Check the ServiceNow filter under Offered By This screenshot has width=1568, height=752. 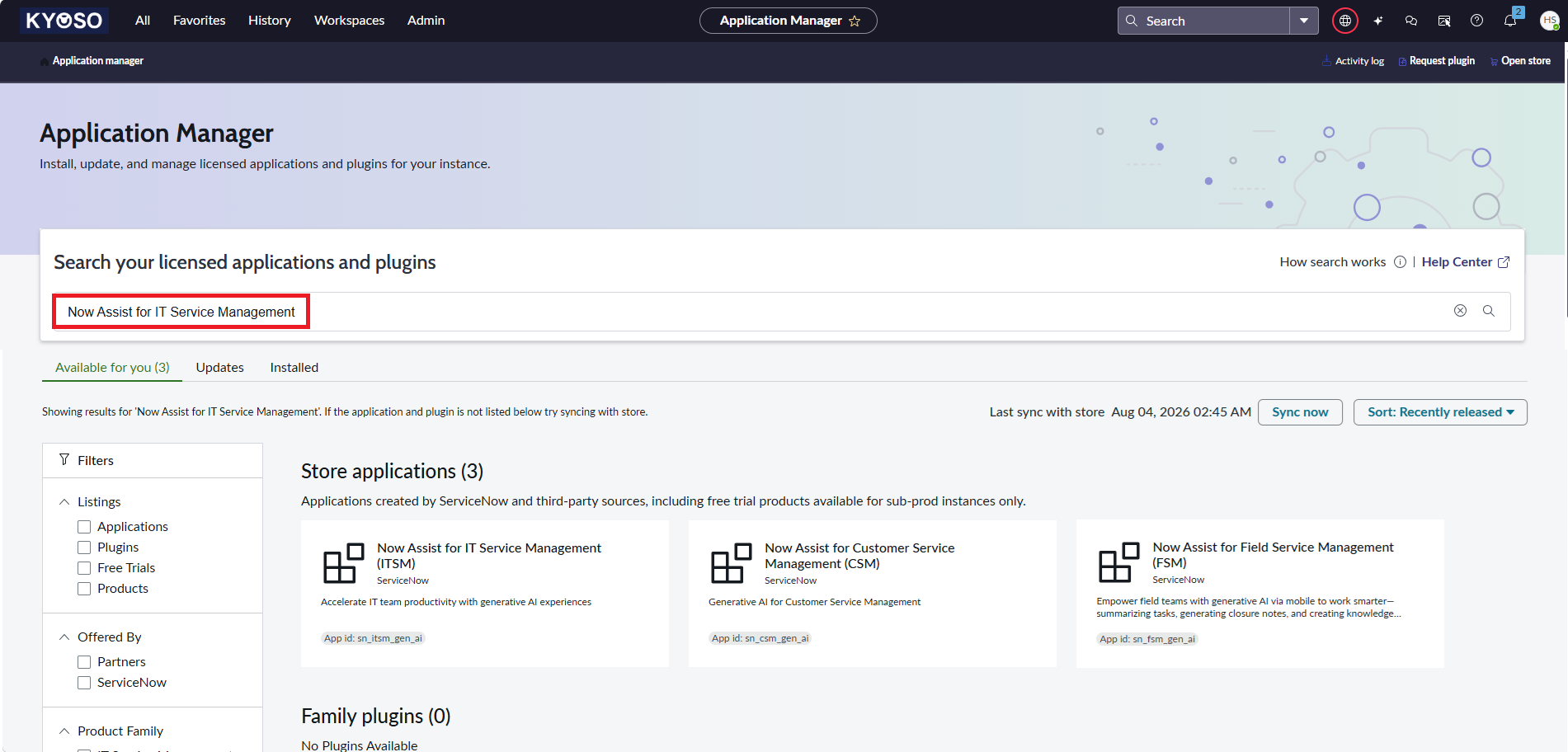tap(84, 683)
